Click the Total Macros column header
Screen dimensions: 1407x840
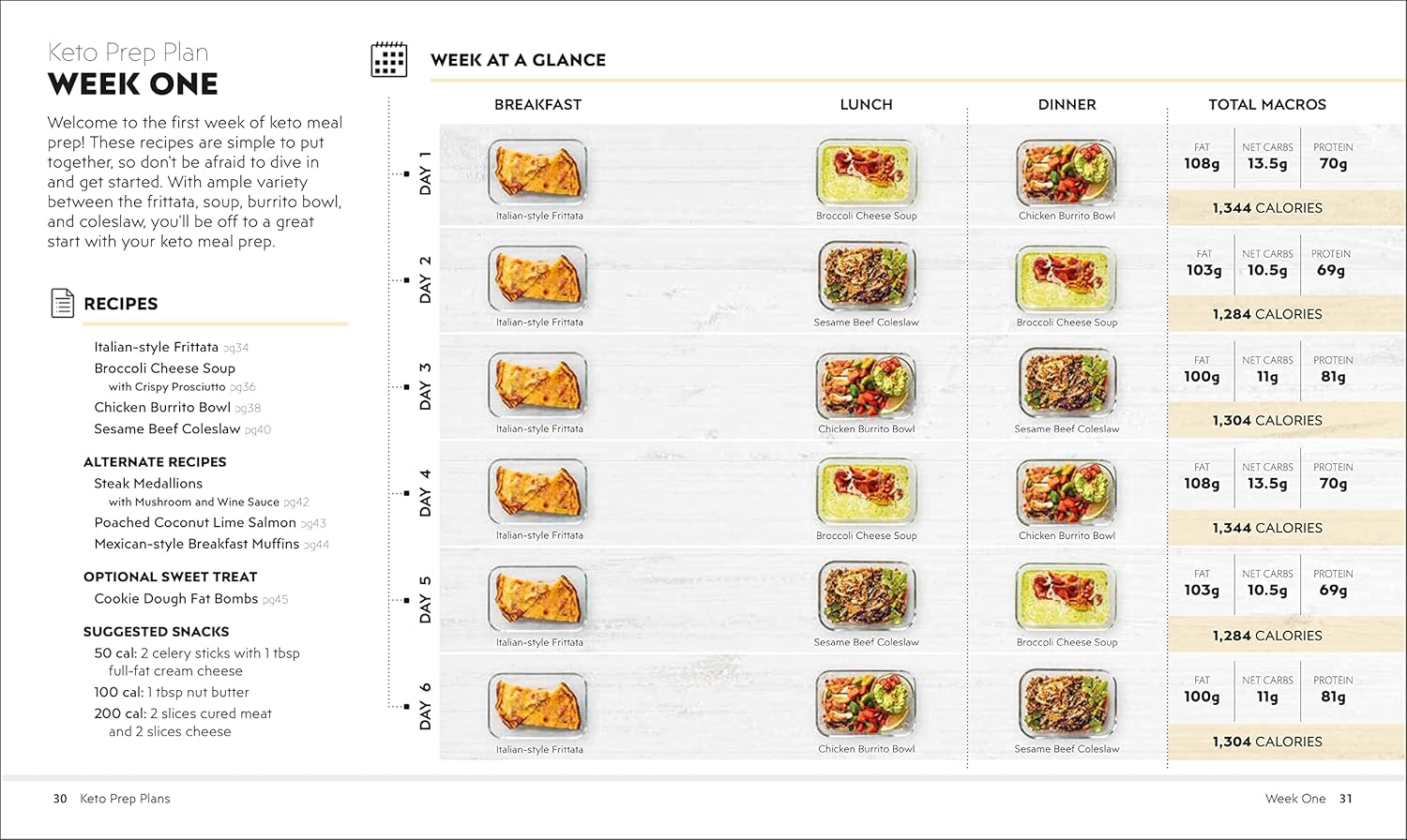pos(1266,104)
